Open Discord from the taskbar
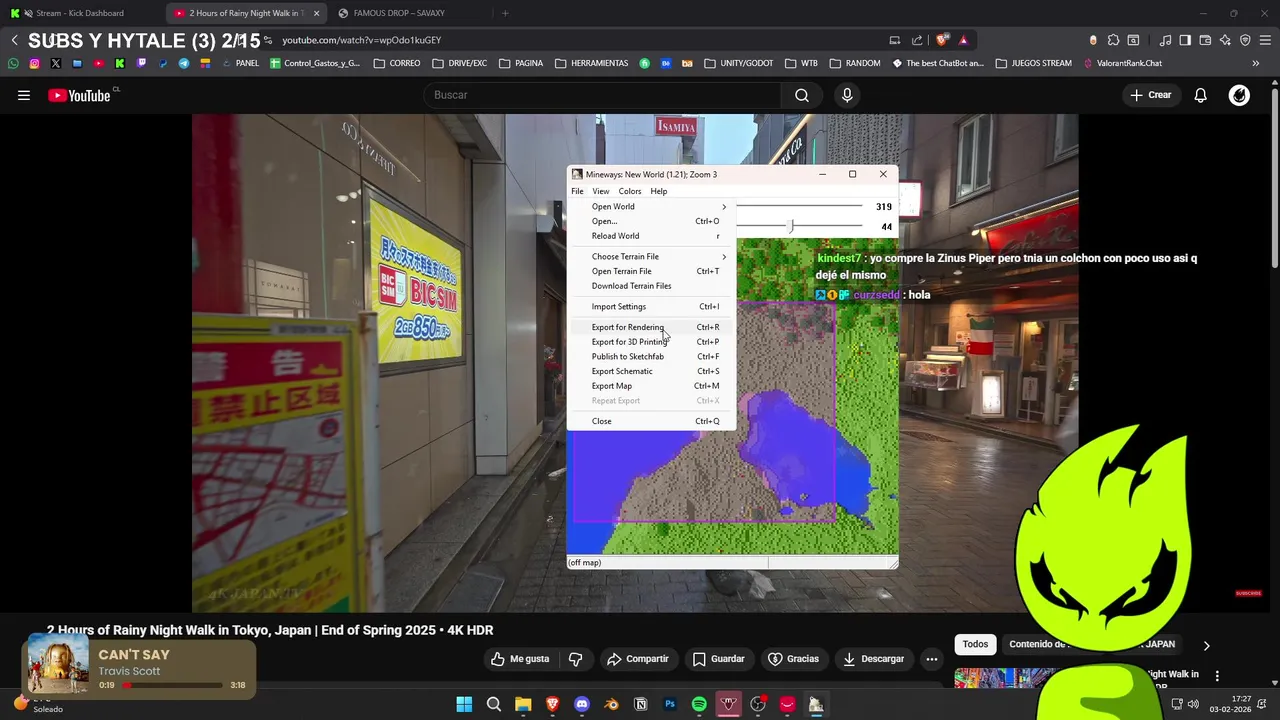The image size is (1280, 720). [582, 705]
